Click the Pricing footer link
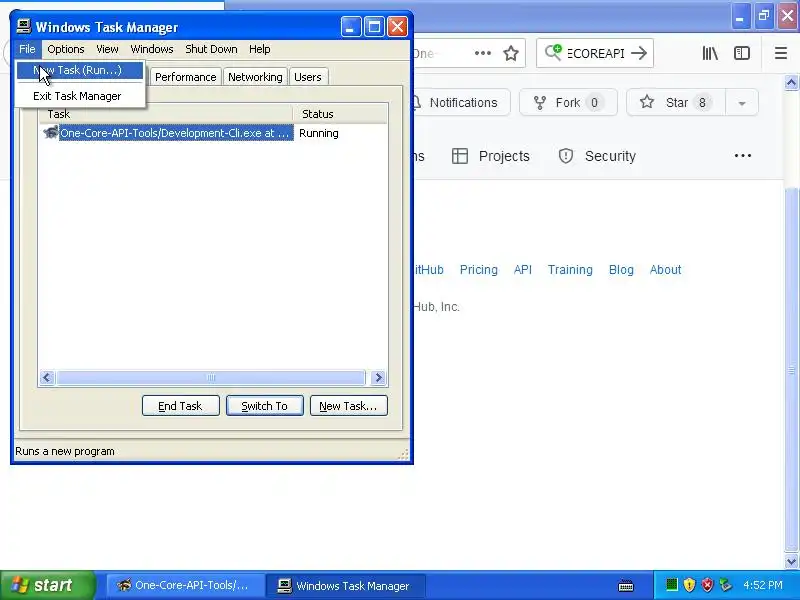Image resolution: width=800 pixels, height=600 pixels. coord(479,269)
